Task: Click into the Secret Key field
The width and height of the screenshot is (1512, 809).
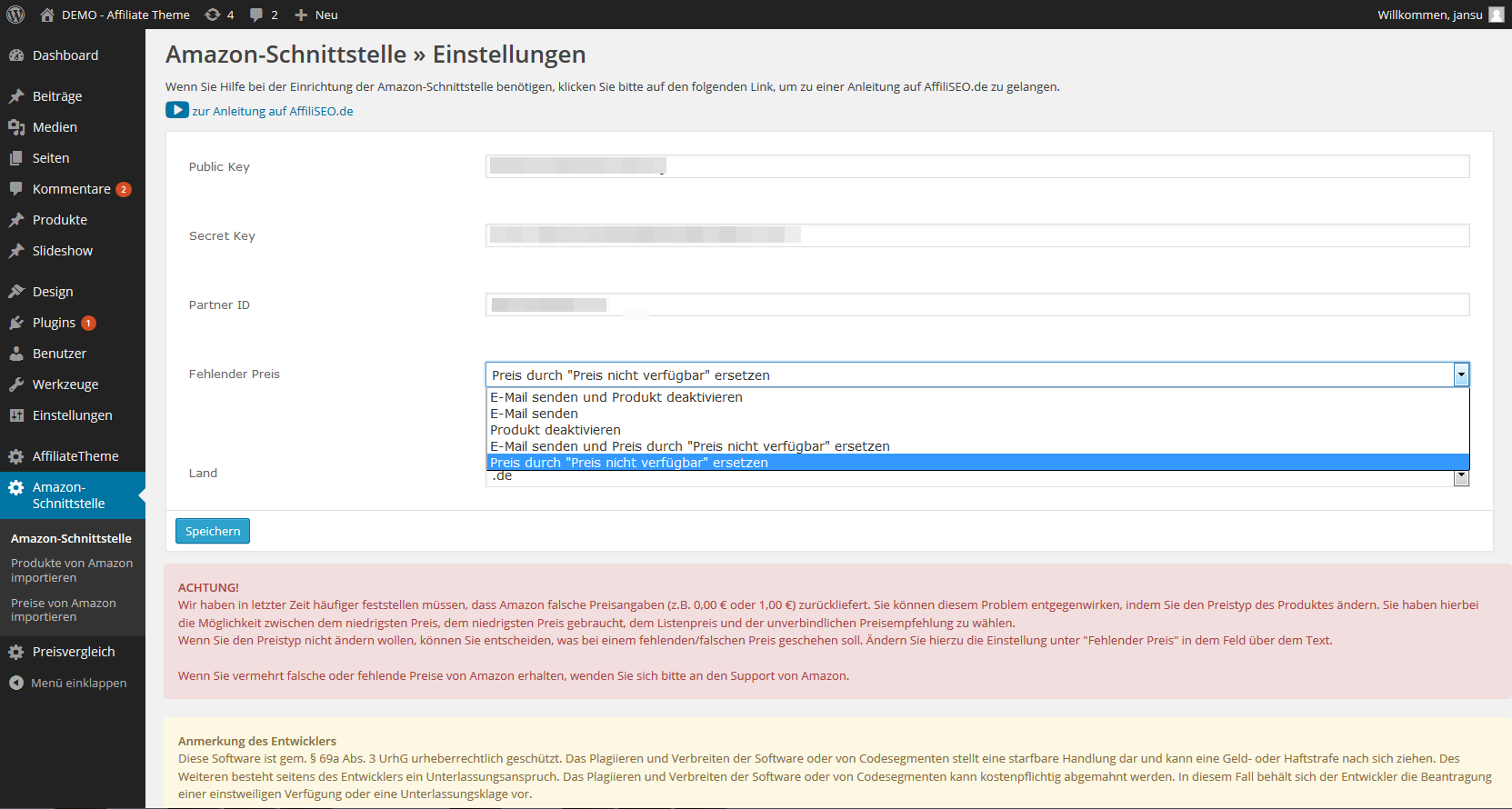Action: (x=977, y=235)
